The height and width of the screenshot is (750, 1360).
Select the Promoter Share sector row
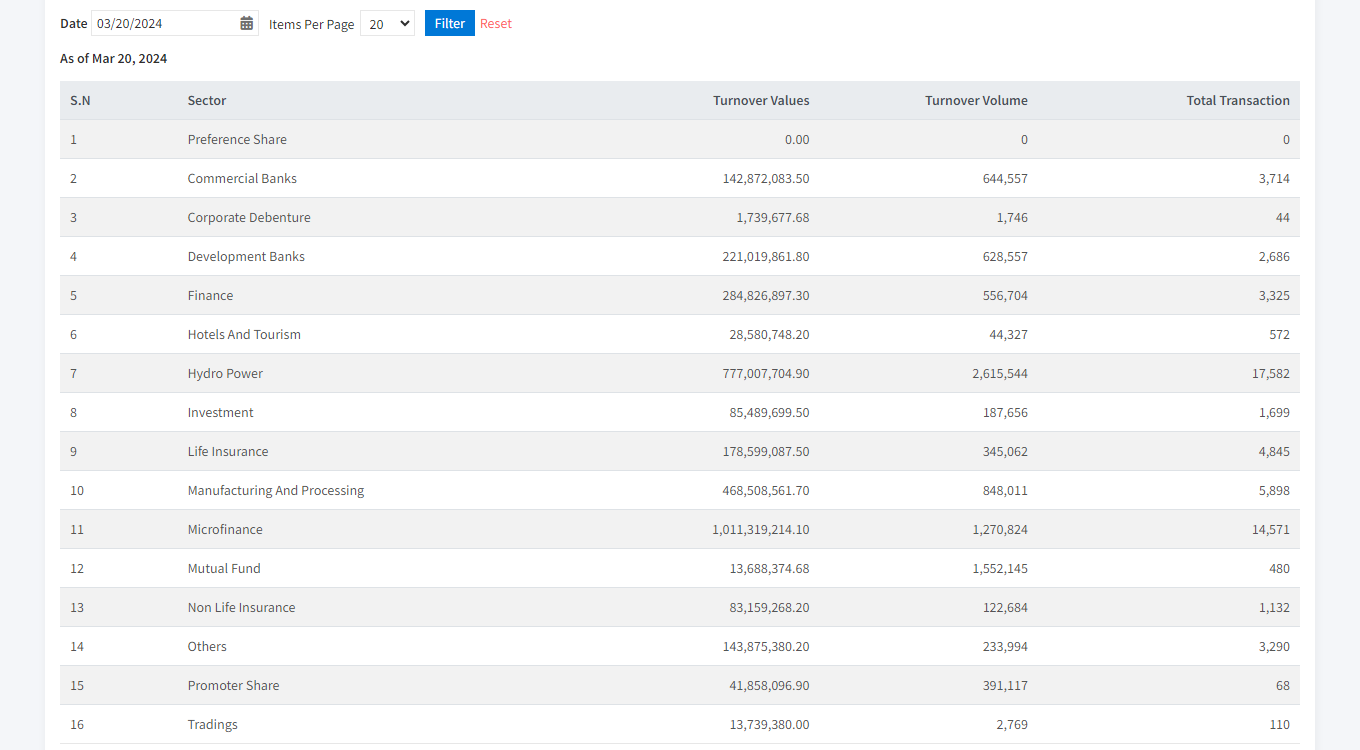coord(233,686)
